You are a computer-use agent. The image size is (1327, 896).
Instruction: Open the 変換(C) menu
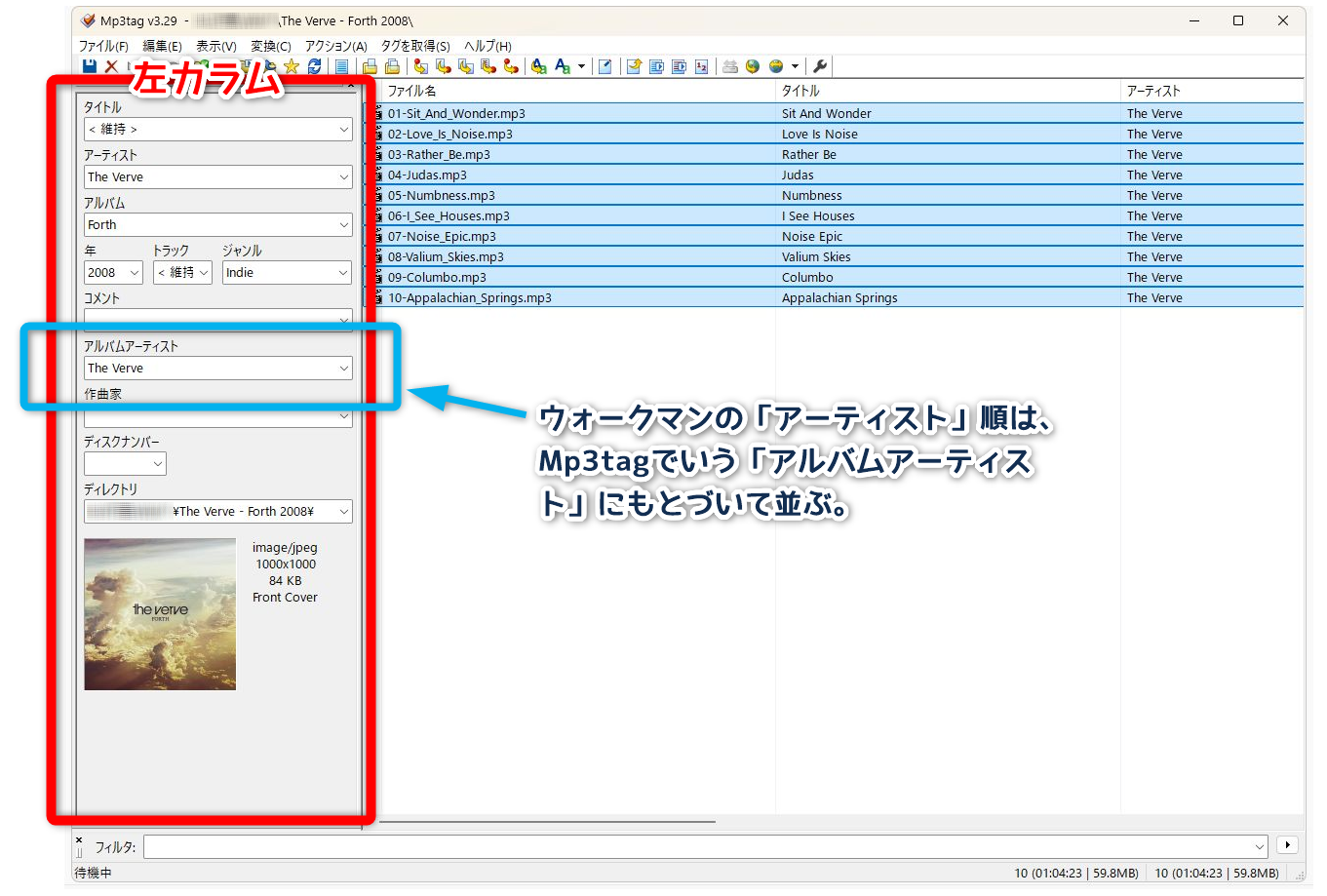pos(271,46)
